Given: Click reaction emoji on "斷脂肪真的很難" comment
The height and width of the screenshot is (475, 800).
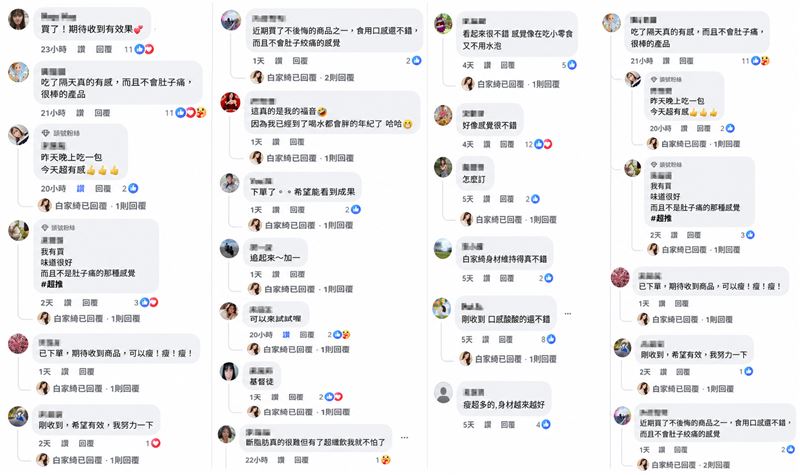Looking at the screenshot, I should tap(385, 459).
